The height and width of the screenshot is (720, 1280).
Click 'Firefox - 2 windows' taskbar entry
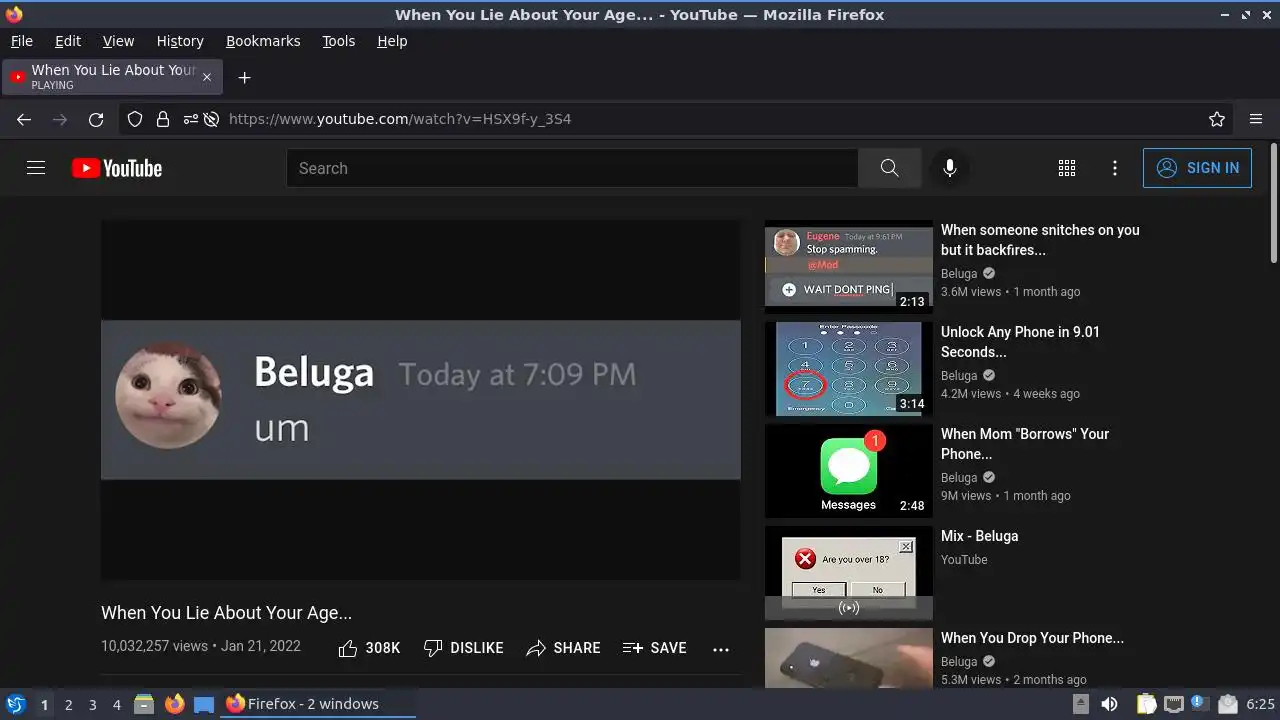(x=318, y=704)
